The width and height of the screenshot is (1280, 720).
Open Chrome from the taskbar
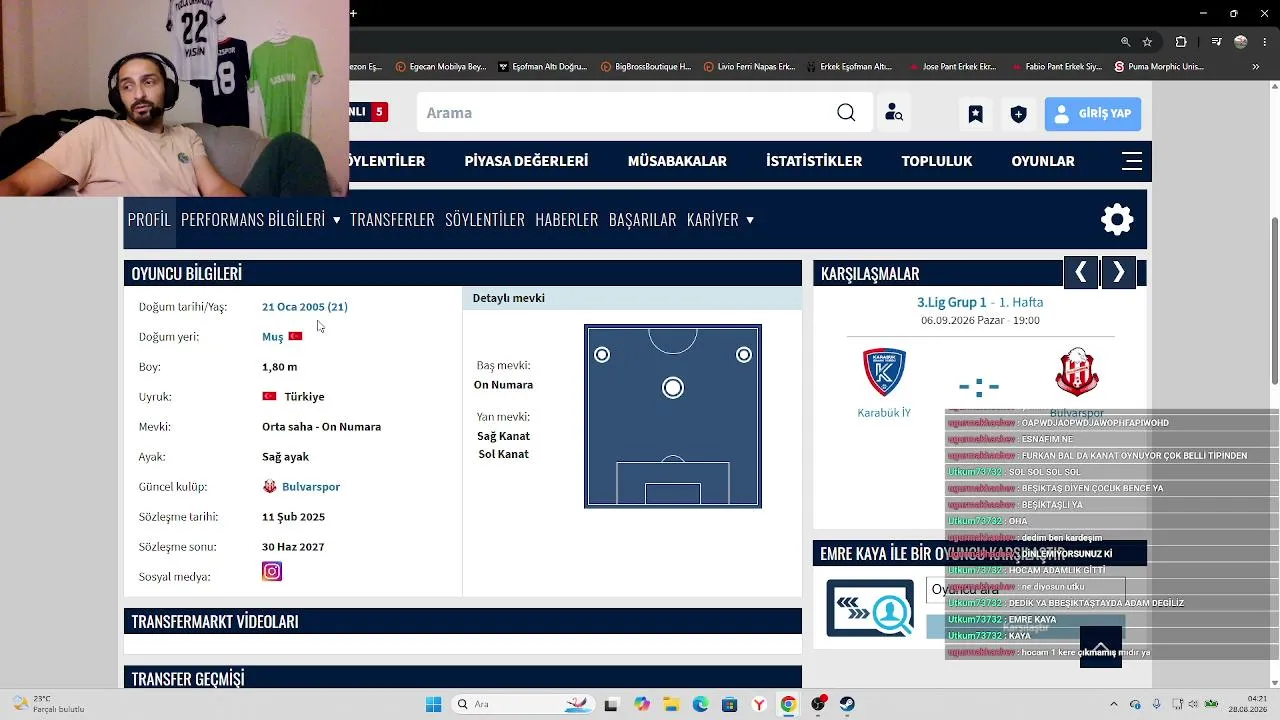pos(788,704)
